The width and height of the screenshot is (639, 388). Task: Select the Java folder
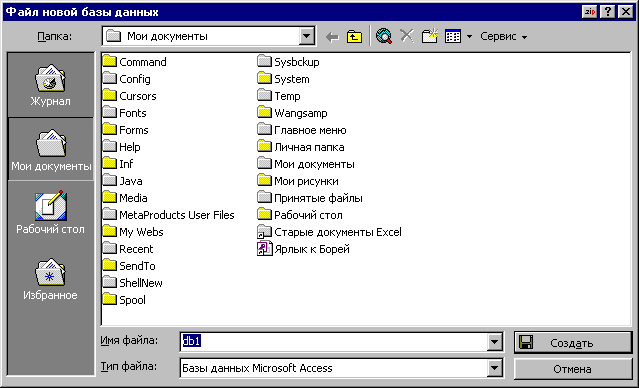pos(123,181)
